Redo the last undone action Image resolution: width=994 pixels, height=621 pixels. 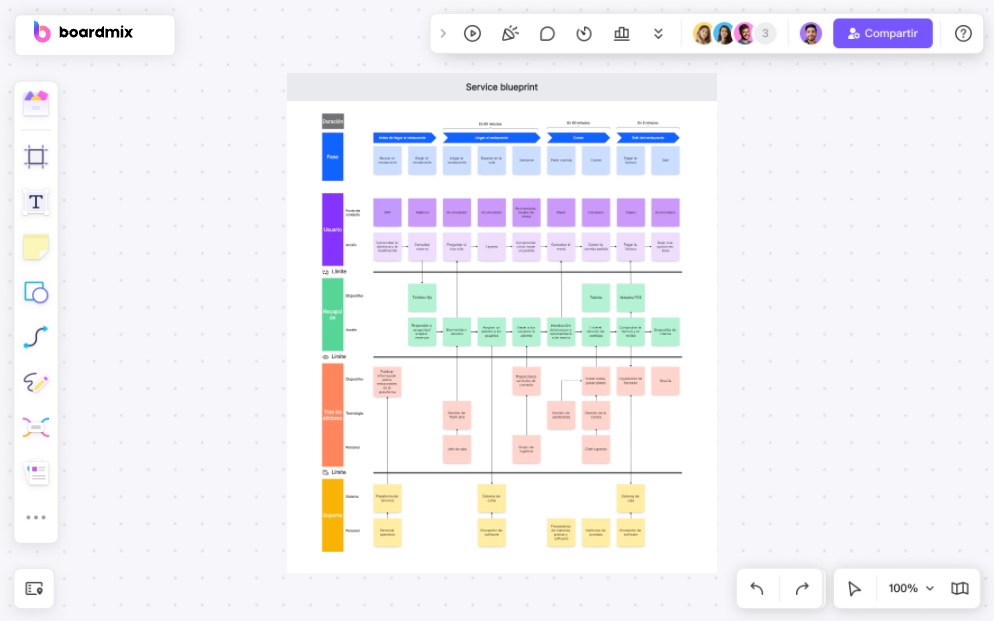[802, 589]
